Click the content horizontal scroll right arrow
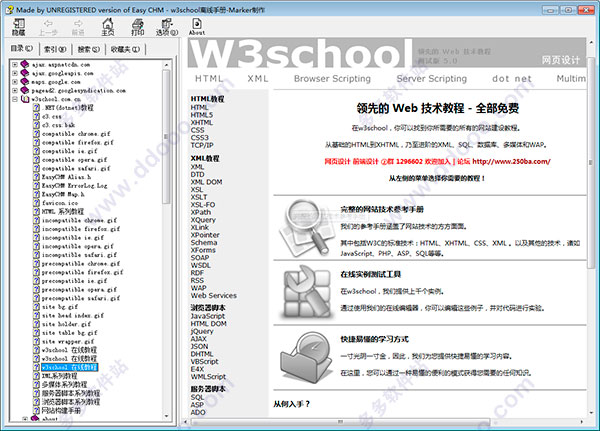This screenshot has height=431, width=600. 582,422
